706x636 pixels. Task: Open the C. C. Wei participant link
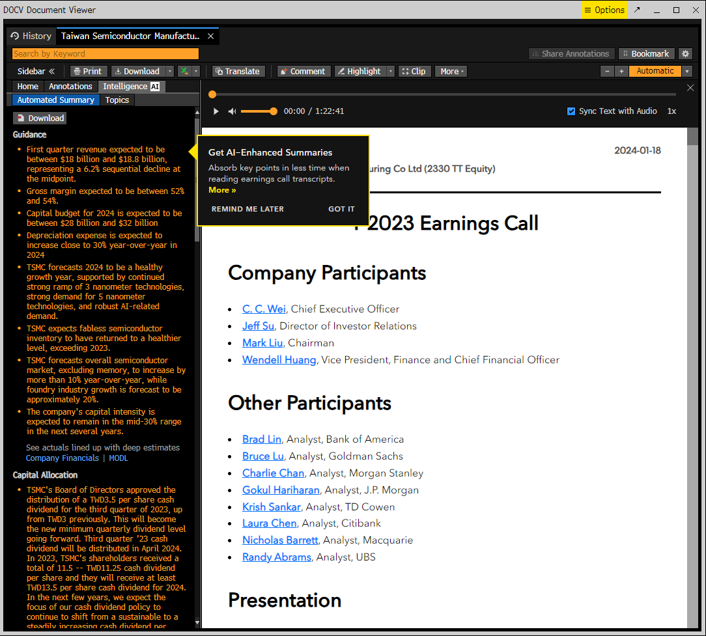264,310
